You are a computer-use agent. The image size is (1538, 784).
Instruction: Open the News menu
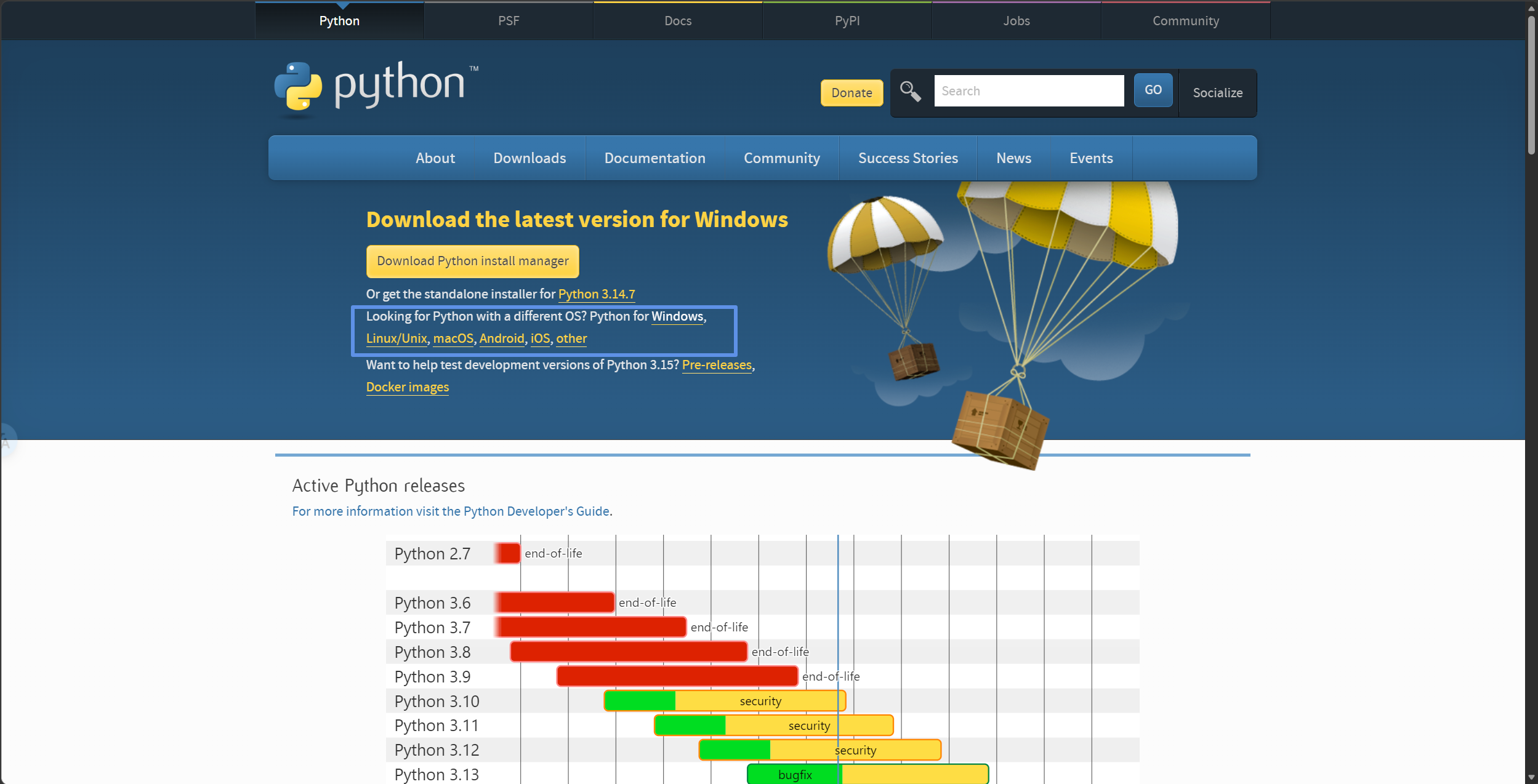point(1013,158)
